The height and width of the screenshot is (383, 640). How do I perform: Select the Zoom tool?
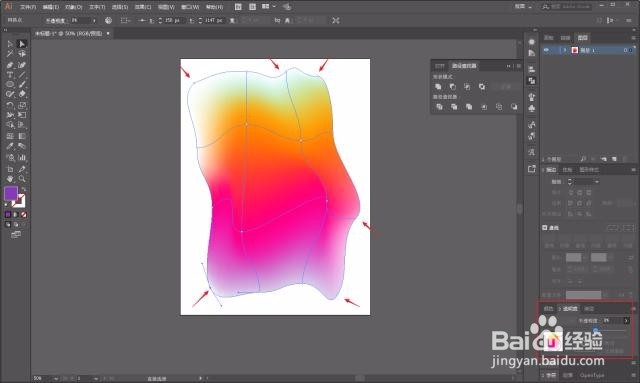[x=22, y=179]
